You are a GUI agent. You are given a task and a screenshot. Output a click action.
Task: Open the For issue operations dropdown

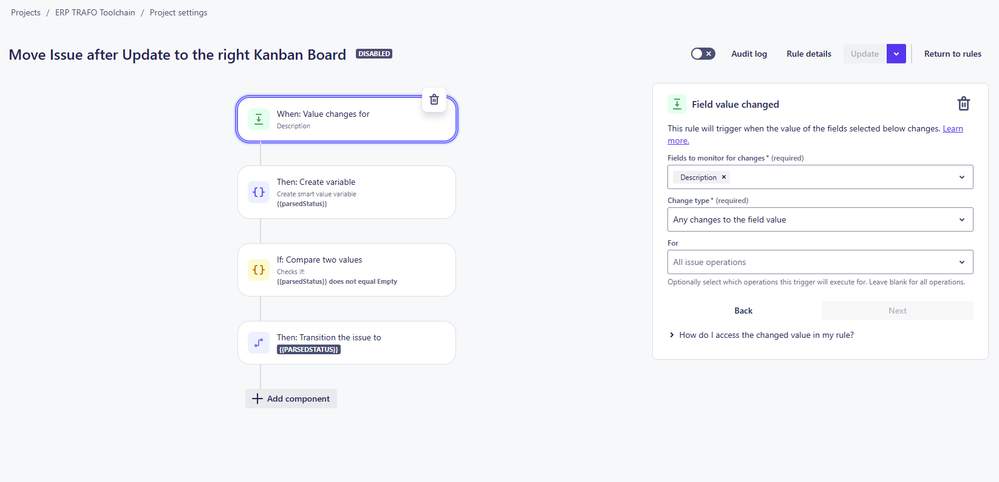pos(820,262)
